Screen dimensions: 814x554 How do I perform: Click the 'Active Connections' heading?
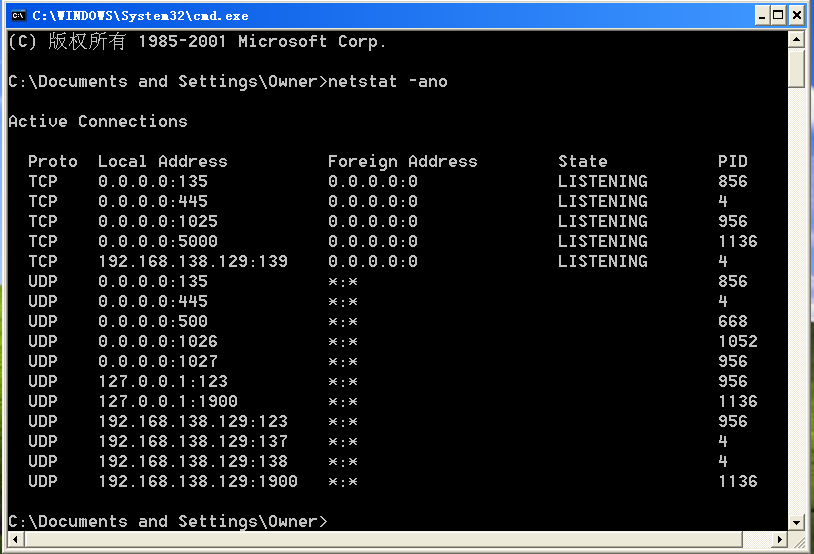(97, 121)
